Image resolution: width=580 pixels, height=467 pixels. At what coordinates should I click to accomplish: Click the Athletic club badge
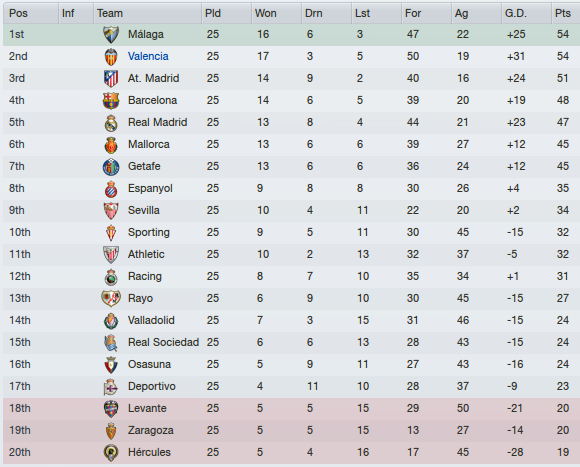click(111, 255)
